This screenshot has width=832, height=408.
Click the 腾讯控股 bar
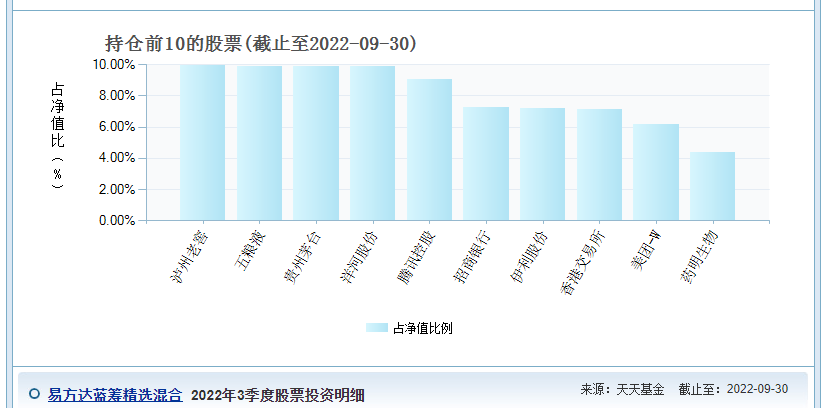[429, 149]
